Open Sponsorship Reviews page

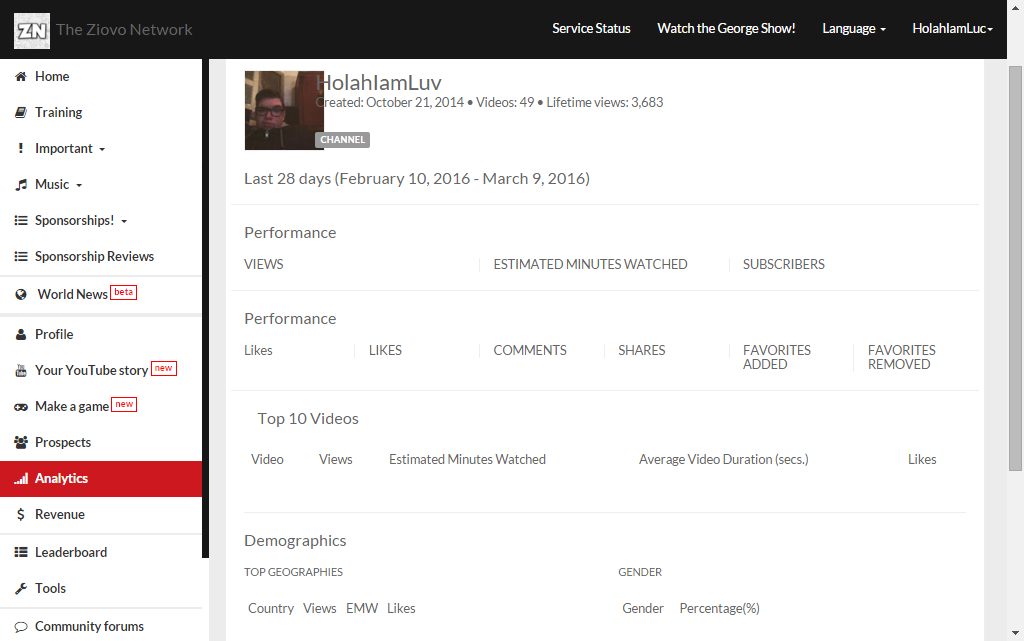tap(101, 257)
